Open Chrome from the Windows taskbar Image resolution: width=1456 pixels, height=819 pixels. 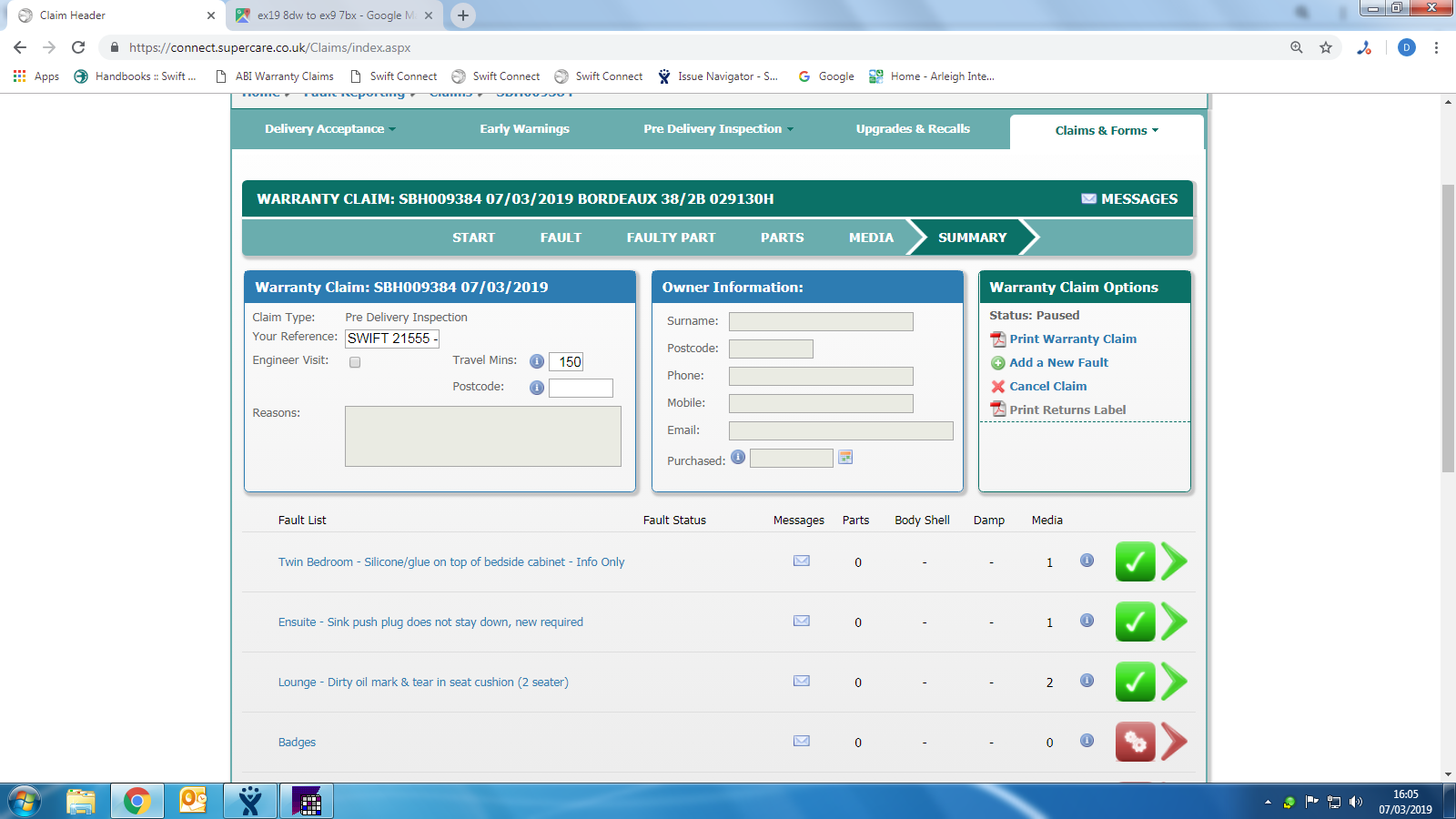pos(136,801)
